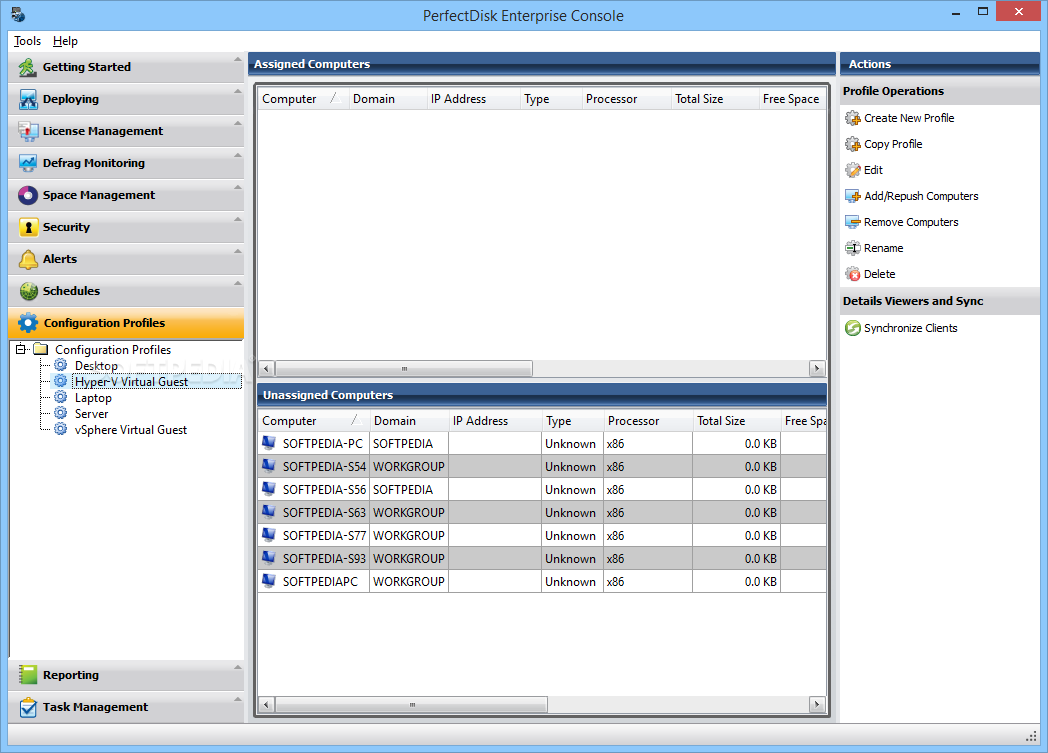Click the Add/Repush Computers icon

pos(853,196)
